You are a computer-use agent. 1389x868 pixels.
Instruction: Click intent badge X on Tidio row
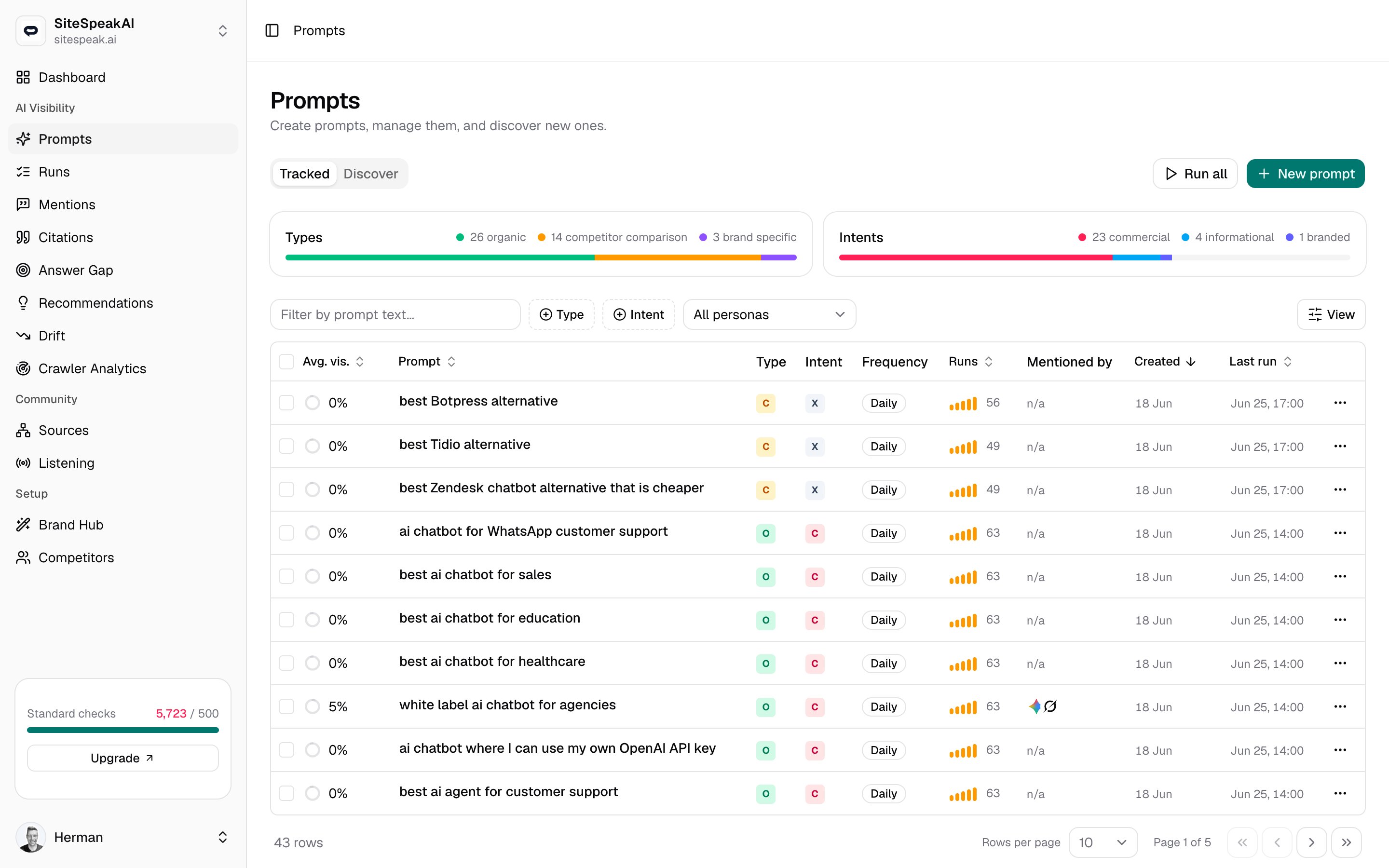(x=815, y=447)
